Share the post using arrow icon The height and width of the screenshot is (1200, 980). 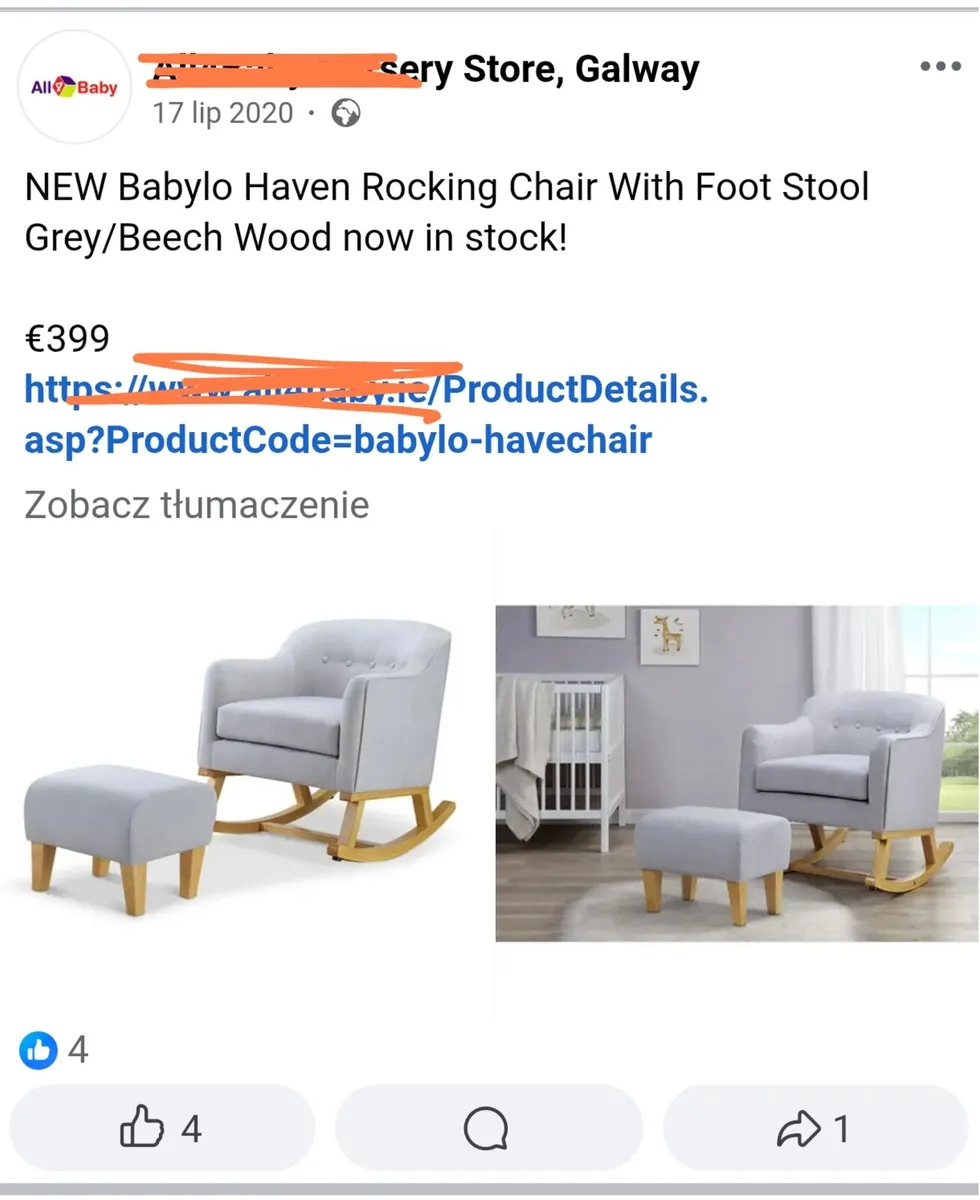pyautogui.click(x=797, y=1130)
